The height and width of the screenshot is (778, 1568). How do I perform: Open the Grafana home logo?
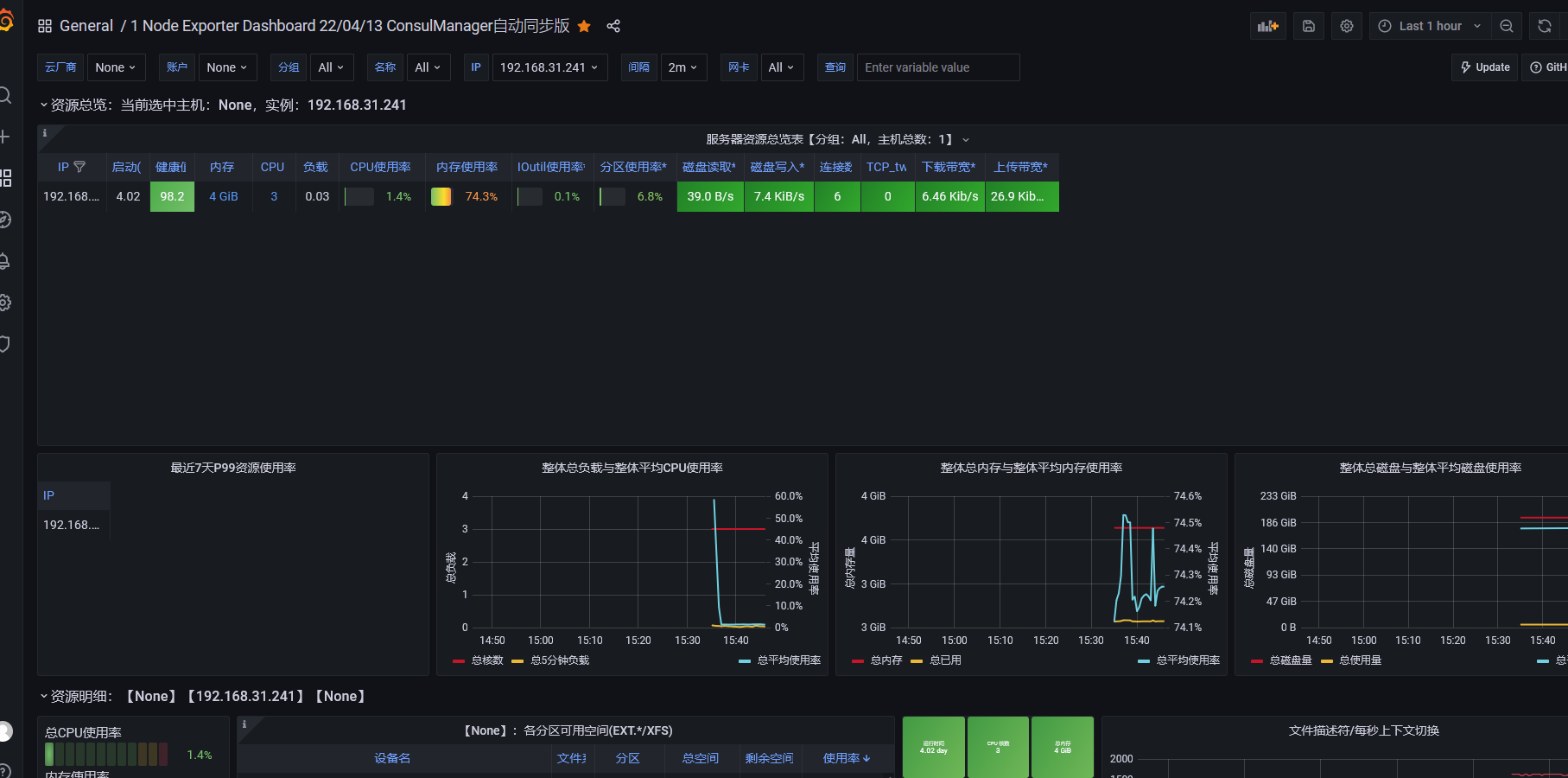[x=4, y=22]
